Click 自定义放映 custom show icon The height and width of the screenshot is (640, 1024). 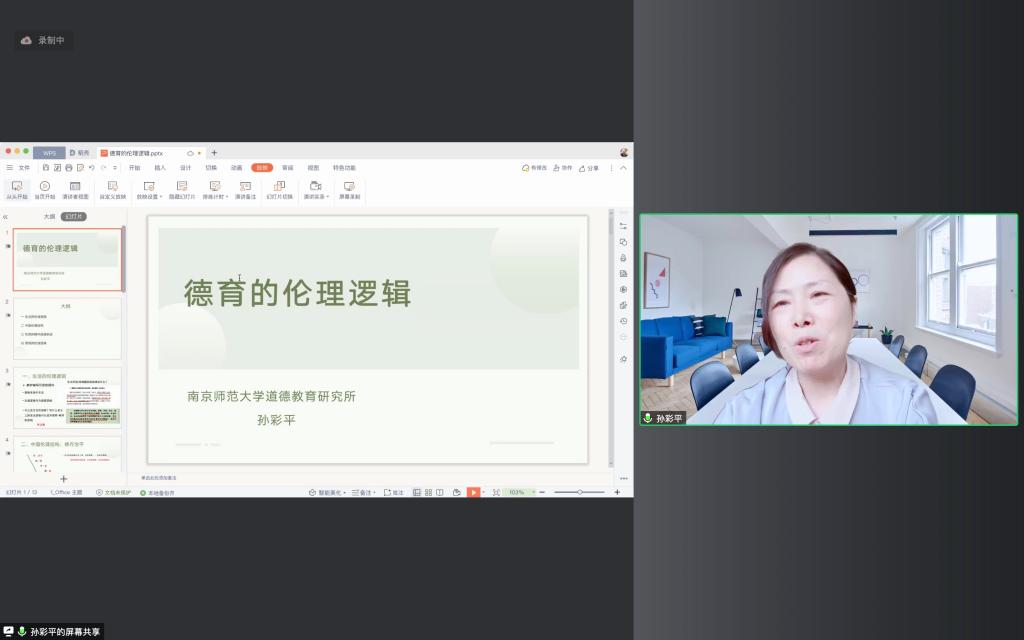pyautogui.click(x=112, y=187)
